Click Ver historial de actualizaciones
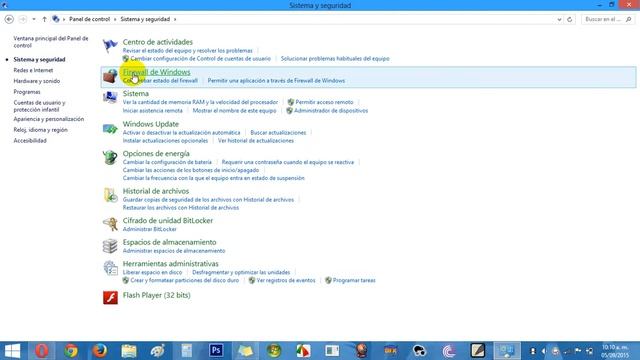 (x=256, y=140)
